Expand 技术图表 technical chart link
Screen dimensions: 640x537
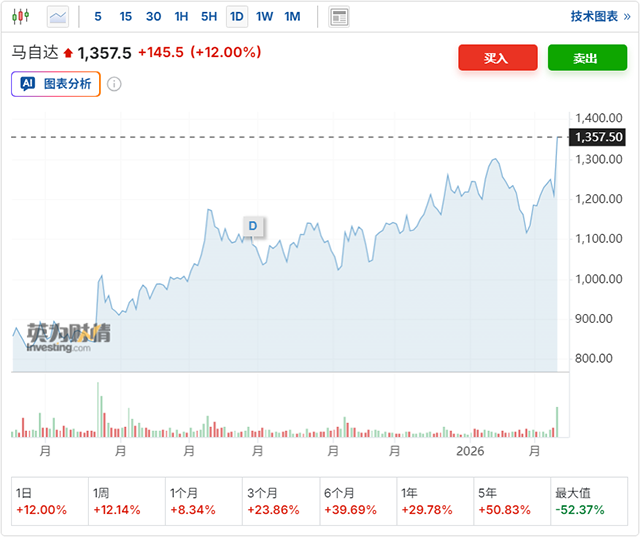click(x=600, y=16)
